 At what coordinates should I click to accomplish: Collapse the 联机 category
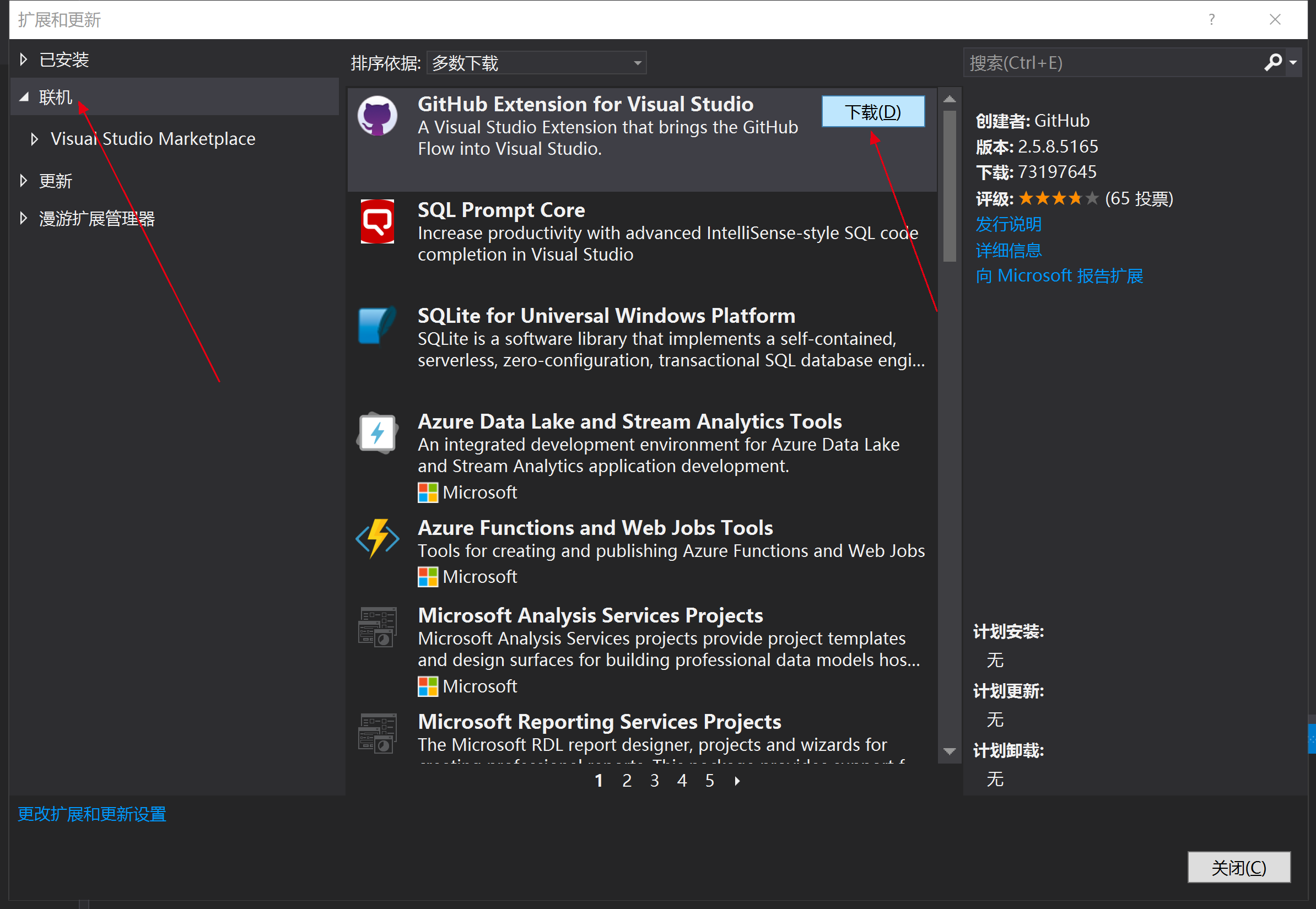pyautogui.click(x=24, y=97)
